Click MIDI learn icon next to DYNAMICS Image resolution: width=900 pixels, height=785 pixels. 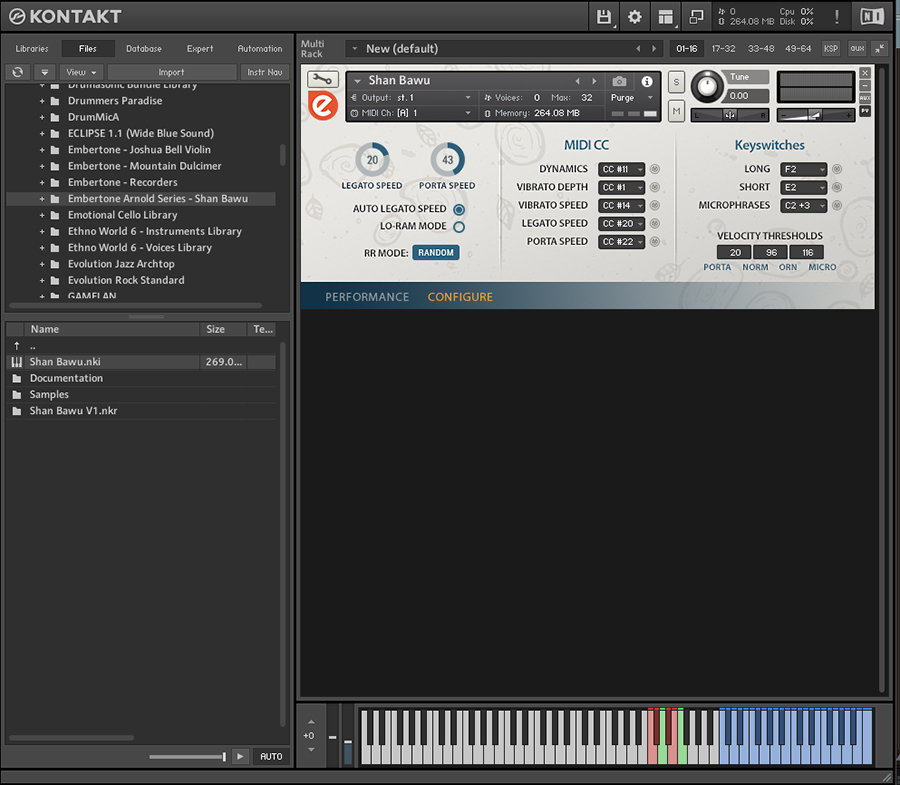click(655, 169)
